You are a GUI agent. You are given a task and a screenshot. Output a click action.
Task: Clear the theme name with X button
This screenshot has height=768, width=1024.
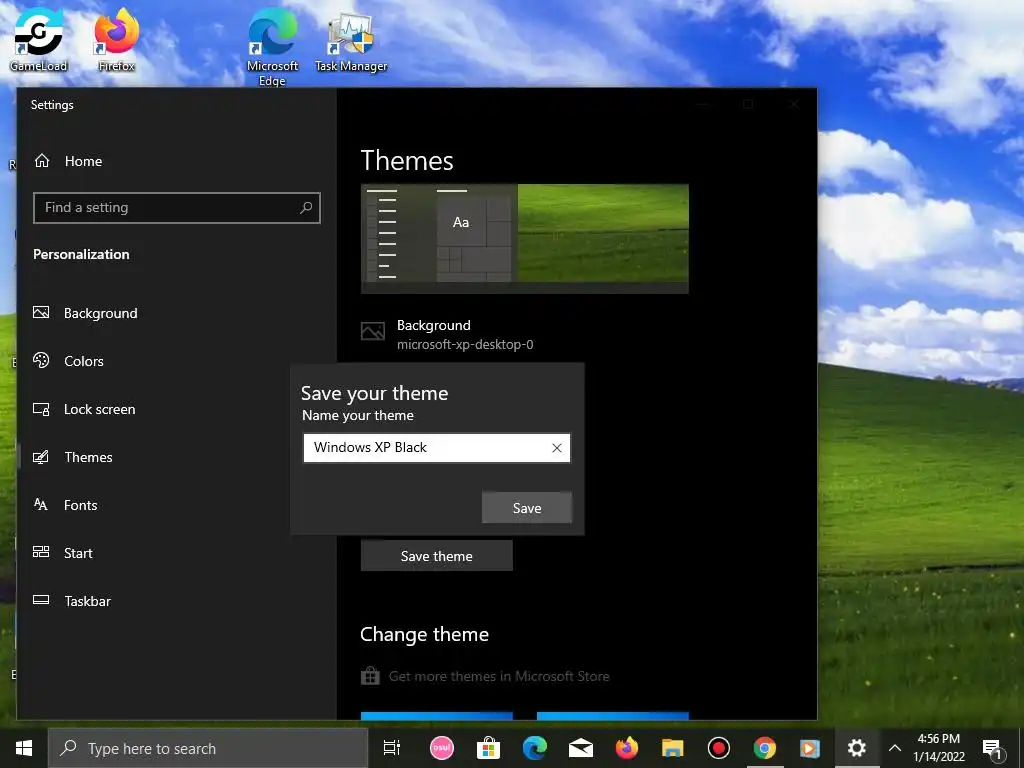pyautogui.click(x=556, y=447)
